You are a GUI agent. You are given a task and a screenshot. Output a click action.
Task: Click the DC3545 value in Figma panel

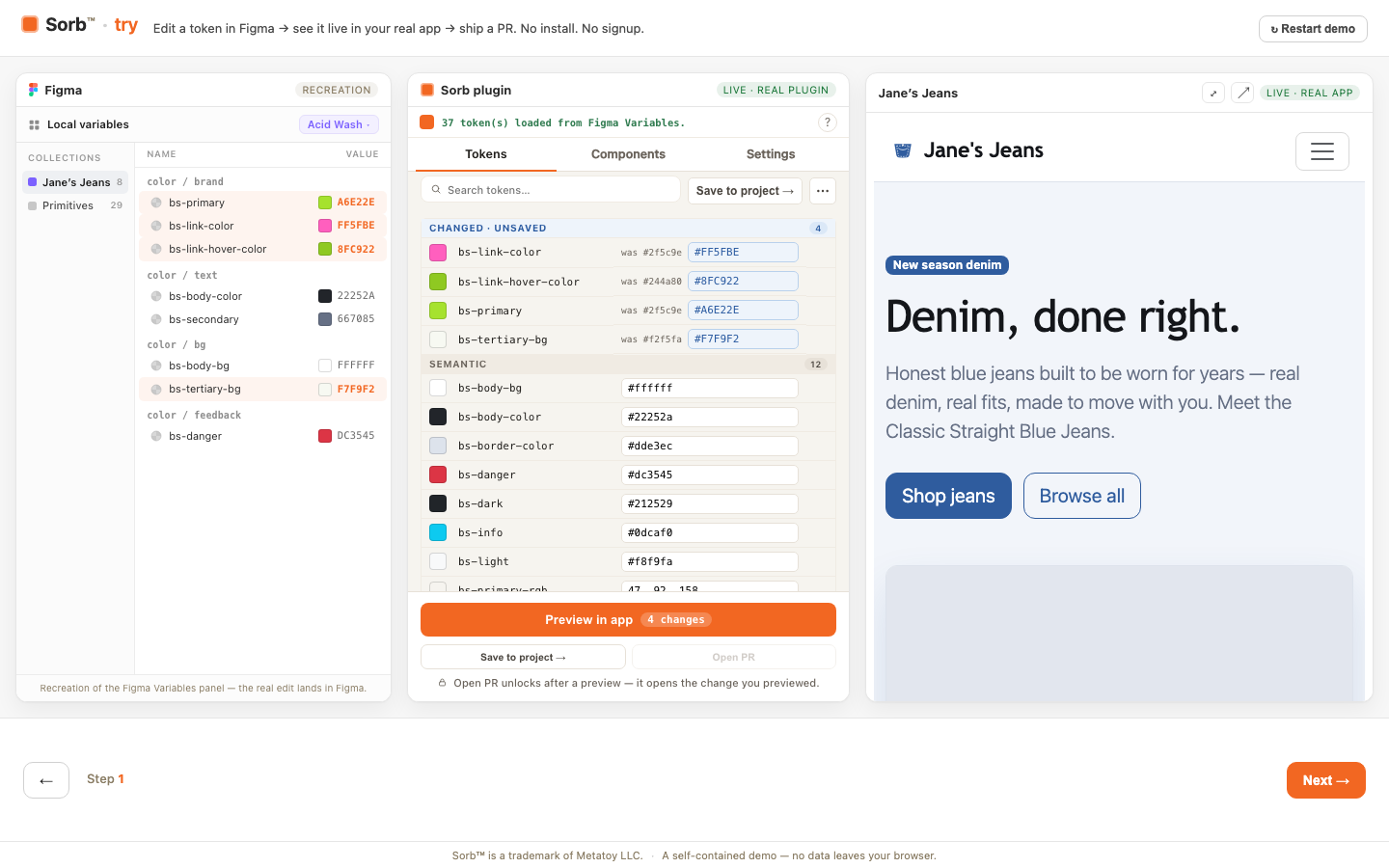pos(356,436)
